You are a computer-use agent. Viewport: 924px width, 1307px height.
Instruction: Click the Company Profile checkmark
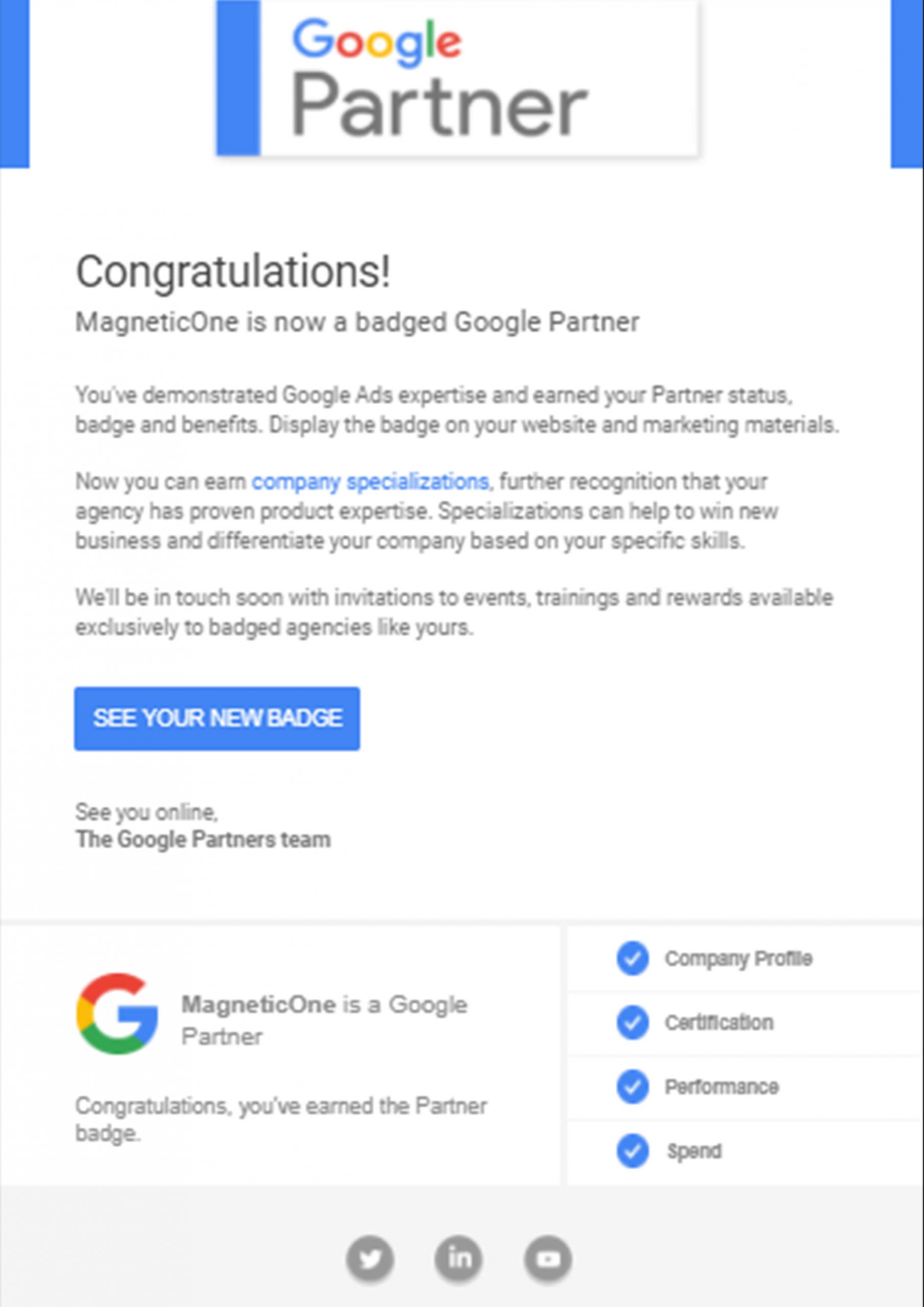[x=632, y=959]
